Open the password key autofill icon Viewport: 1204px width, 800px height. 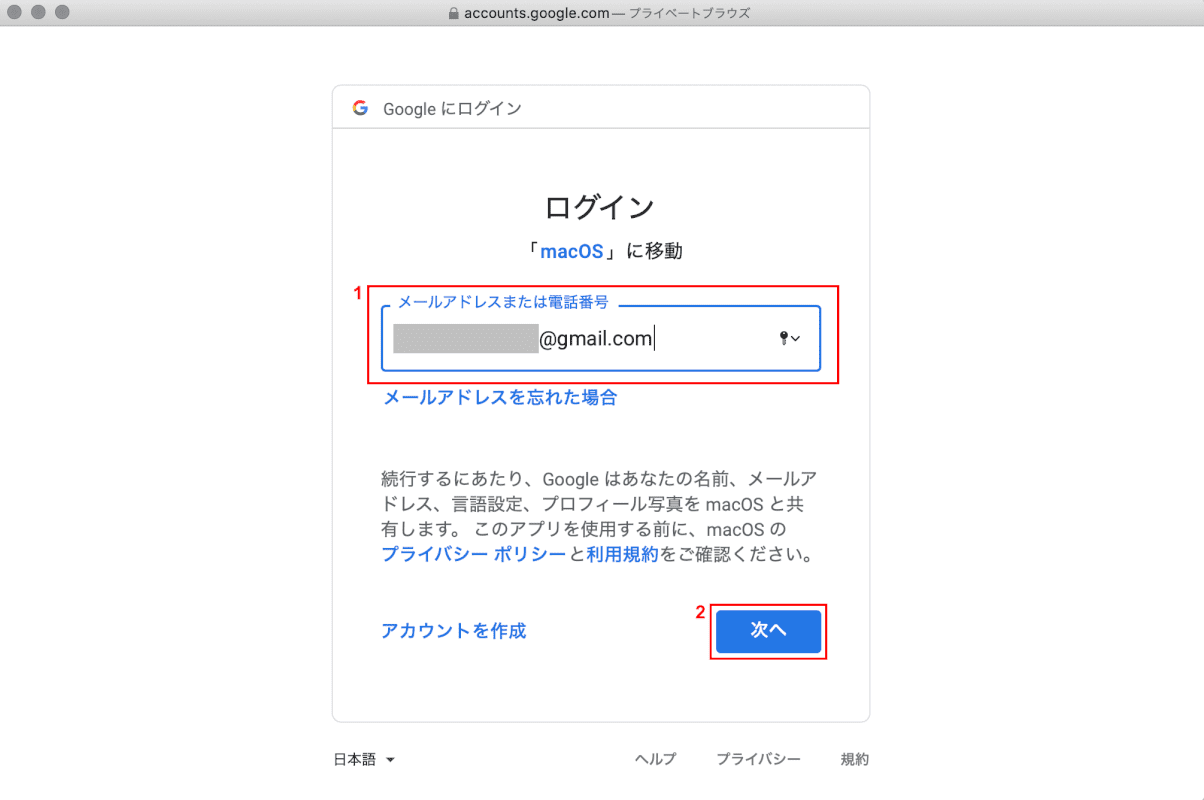click(790, 339)
